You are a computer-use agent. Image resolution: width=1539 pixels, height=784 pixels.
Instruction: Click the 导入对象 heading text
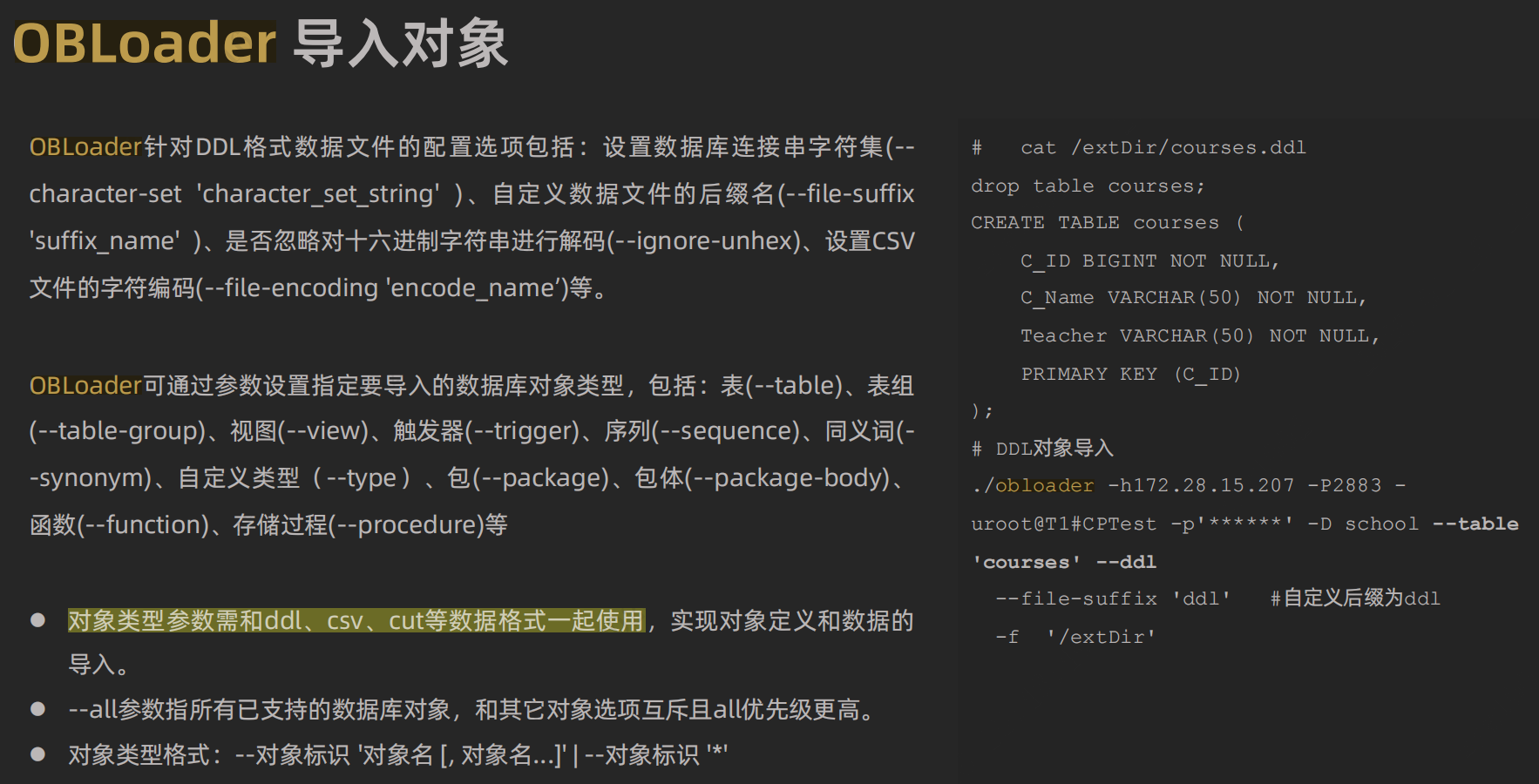(x=401, y=44)
